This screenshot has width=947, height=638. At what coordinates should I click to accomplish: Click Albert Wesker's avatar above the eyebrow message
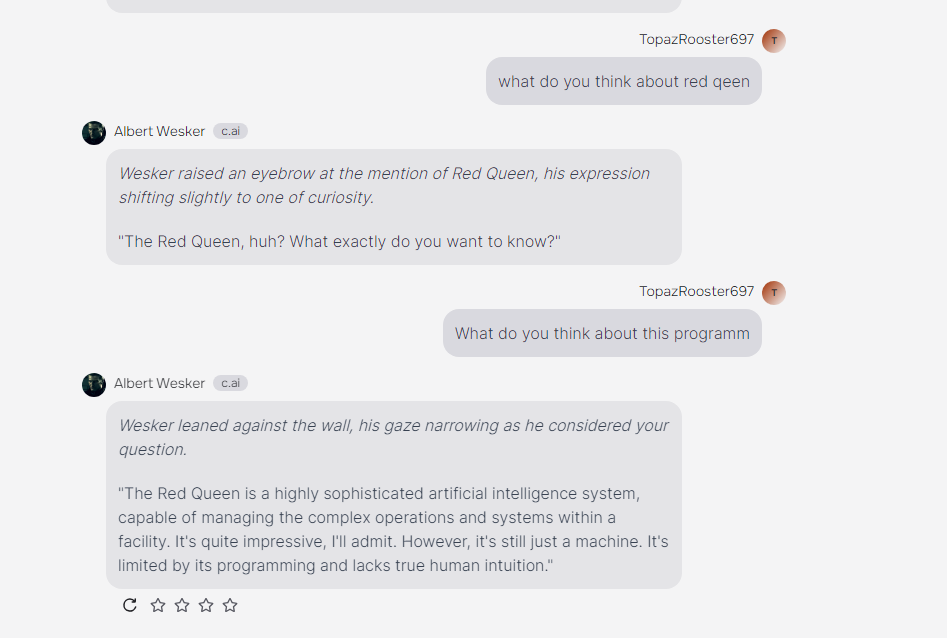(x=94, y=132)
